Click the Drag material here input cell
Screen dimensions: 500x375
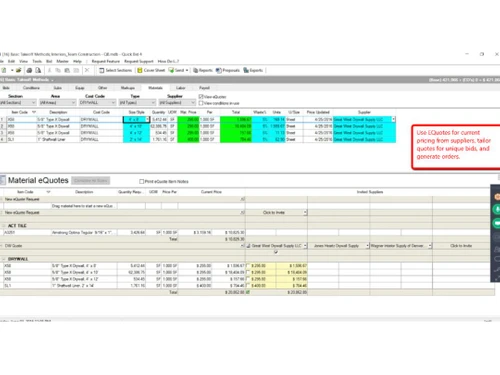[84, 206]
